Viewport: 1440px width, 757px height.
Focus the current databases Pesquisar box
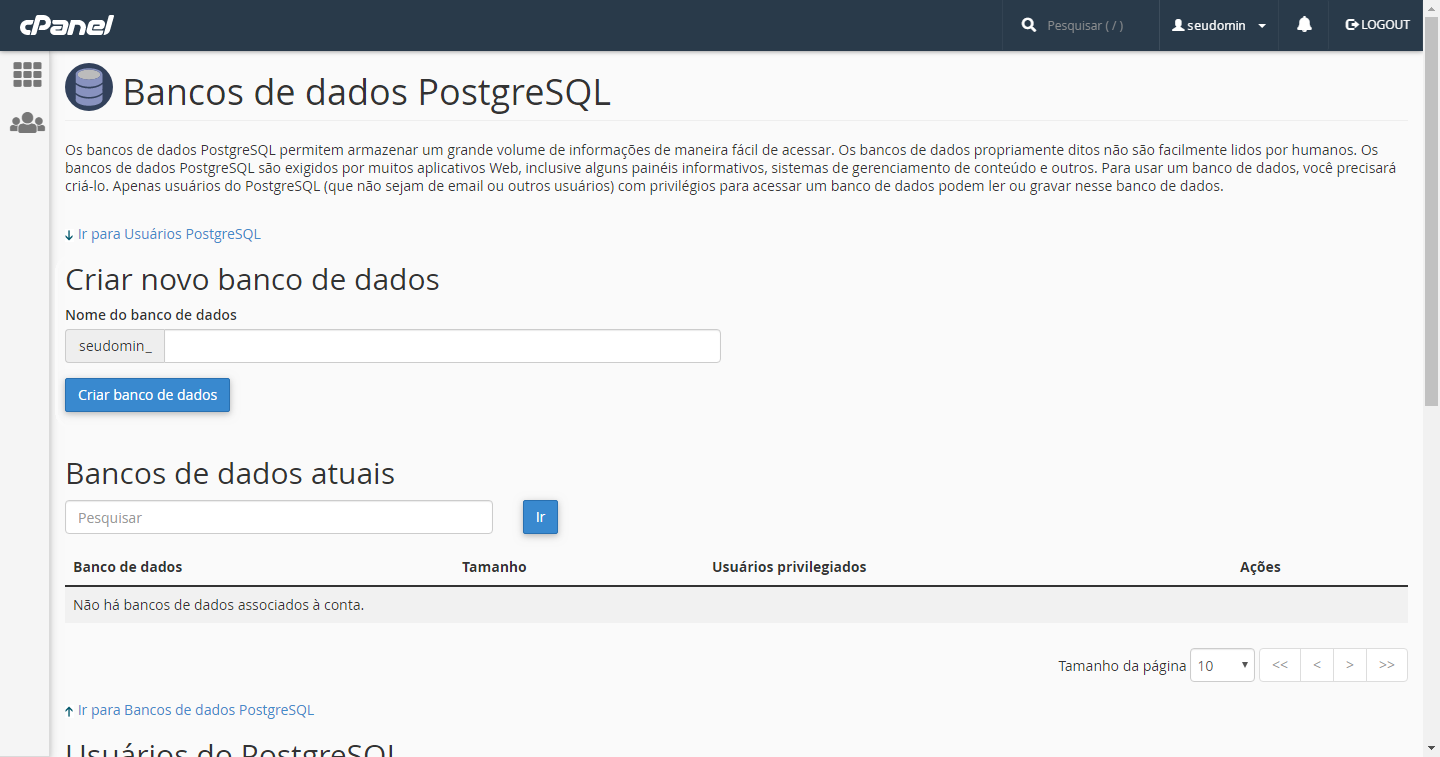pos(279,517)
